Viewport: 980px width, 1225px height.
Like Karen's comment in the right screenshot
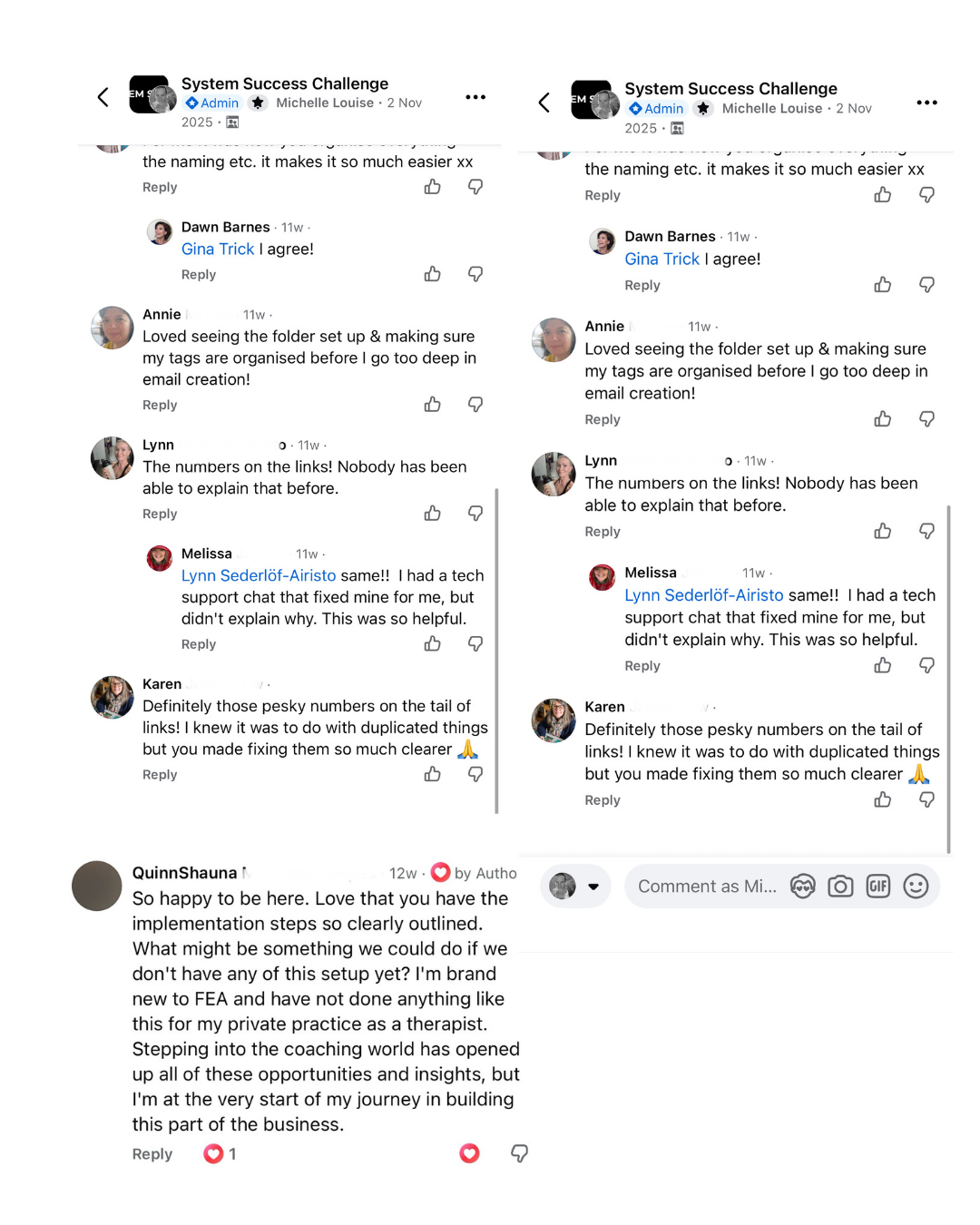[883, 799]
